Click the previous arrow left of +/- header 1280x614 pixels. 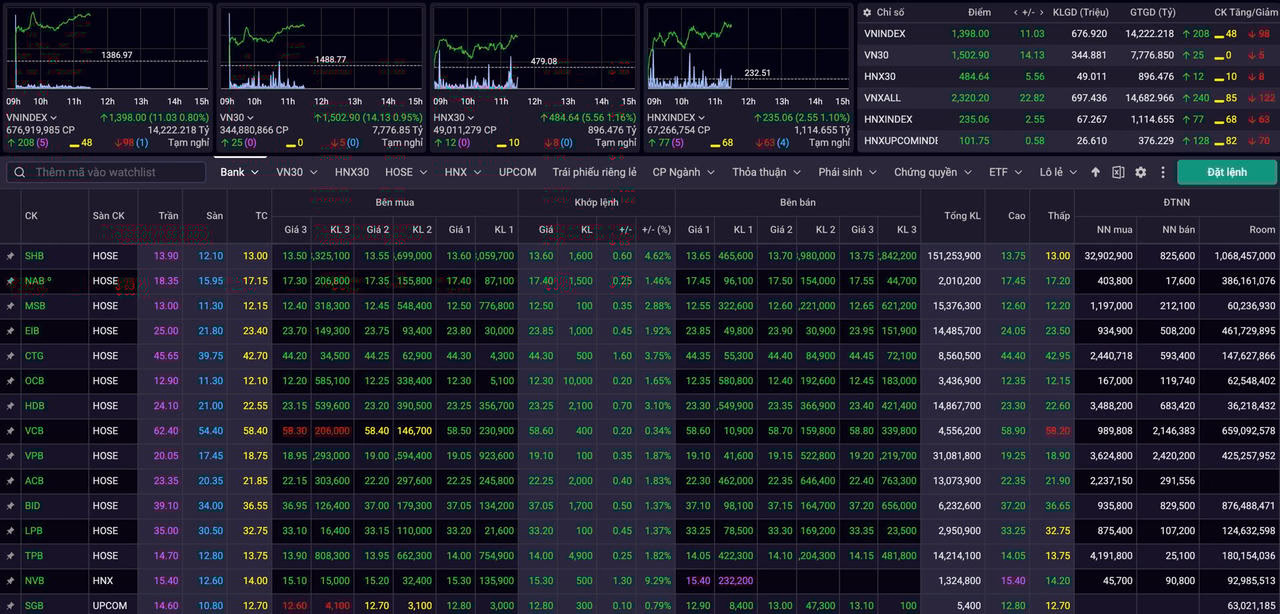[1018, 13]
